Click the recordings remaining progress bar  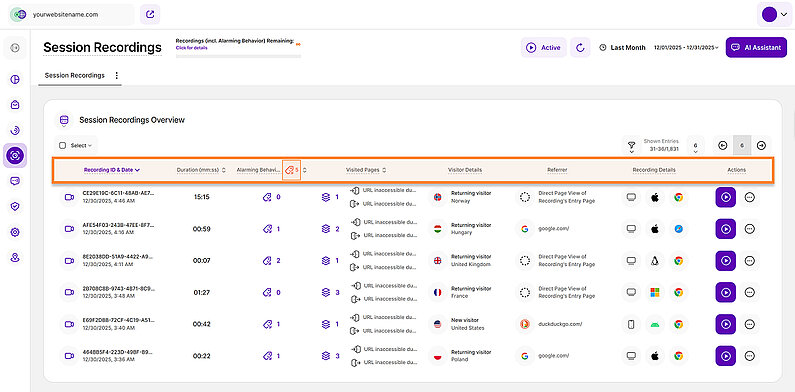click(238, 55)
